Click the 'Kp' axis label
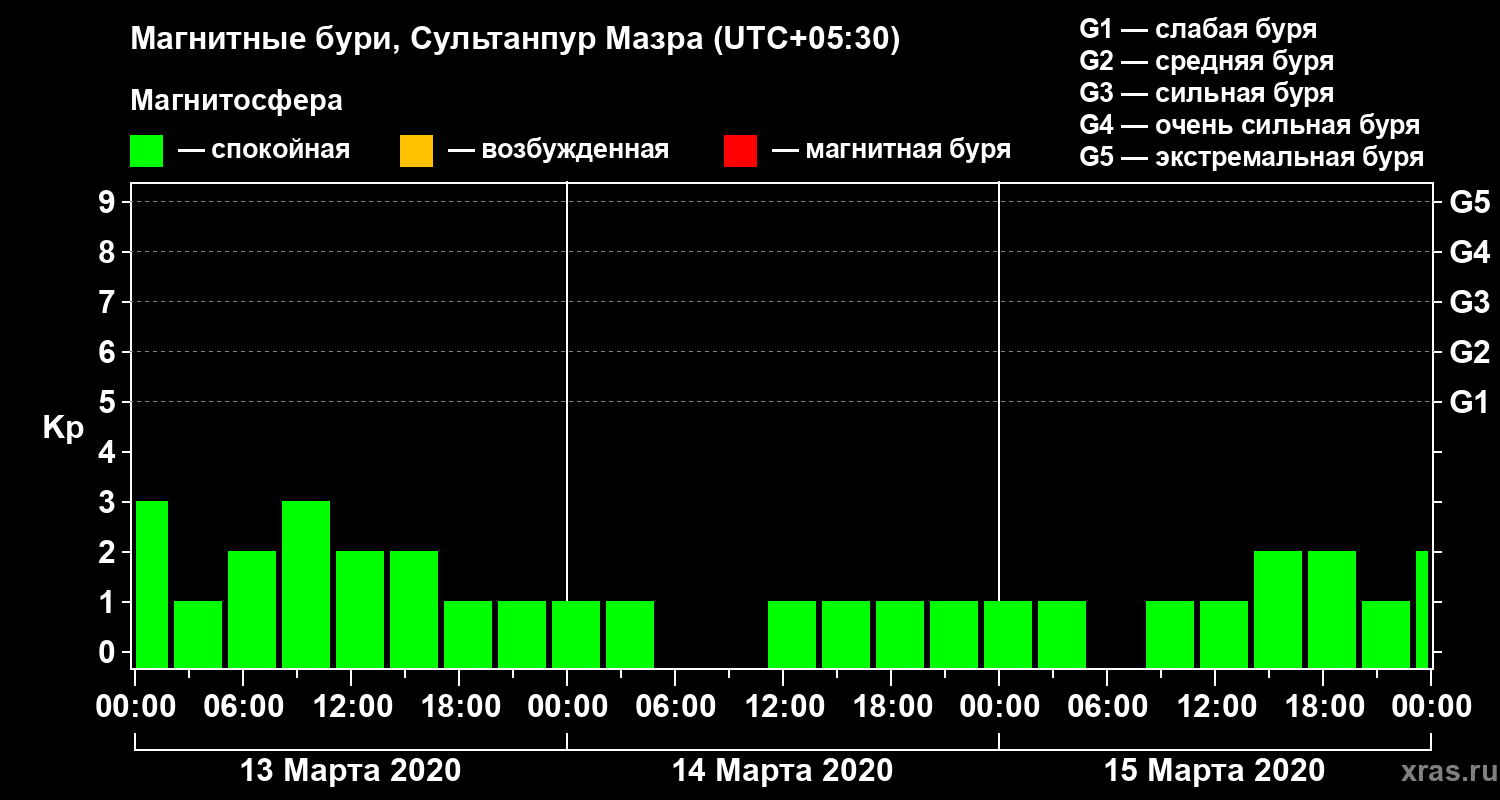 [63, 428]
